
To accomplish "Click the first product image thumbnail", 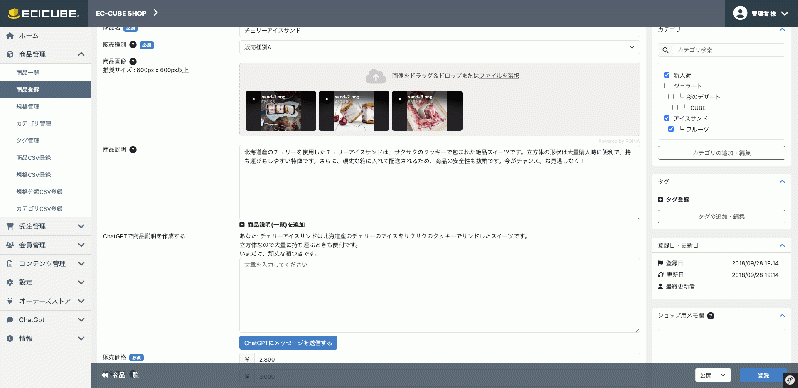I will tap(281, 111).
